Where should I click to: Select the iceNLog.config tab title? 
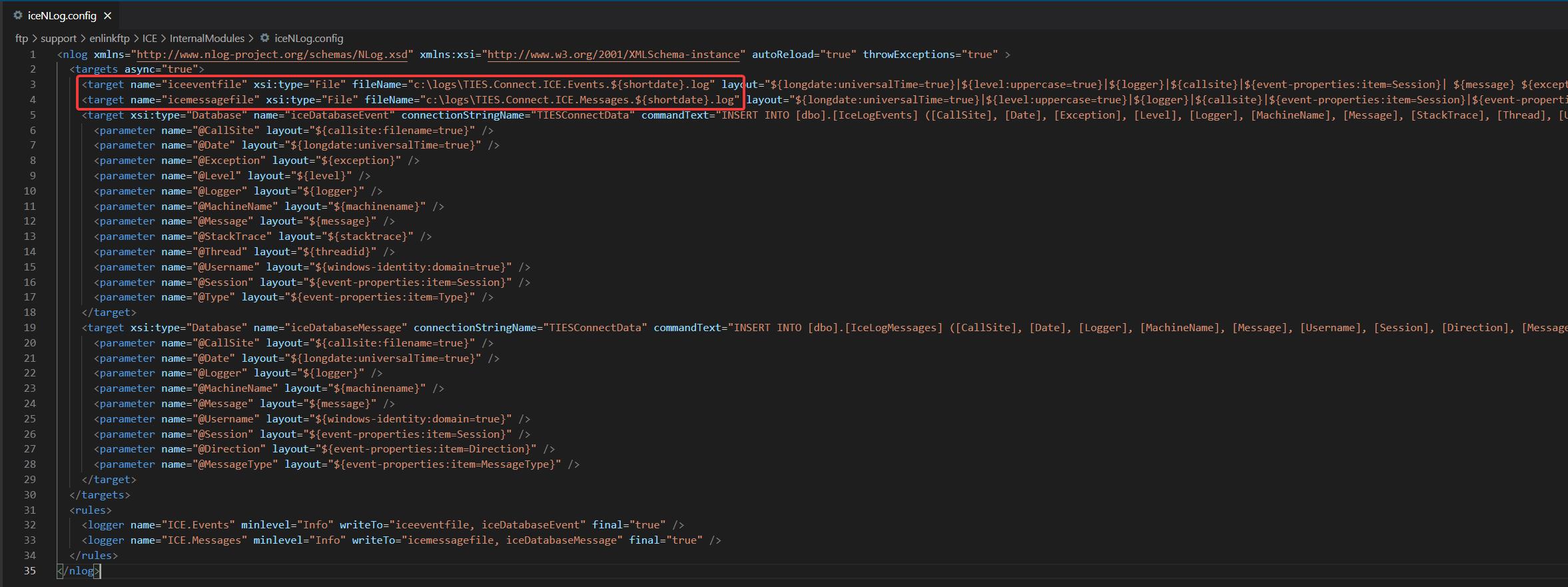(x=62, y=15)
